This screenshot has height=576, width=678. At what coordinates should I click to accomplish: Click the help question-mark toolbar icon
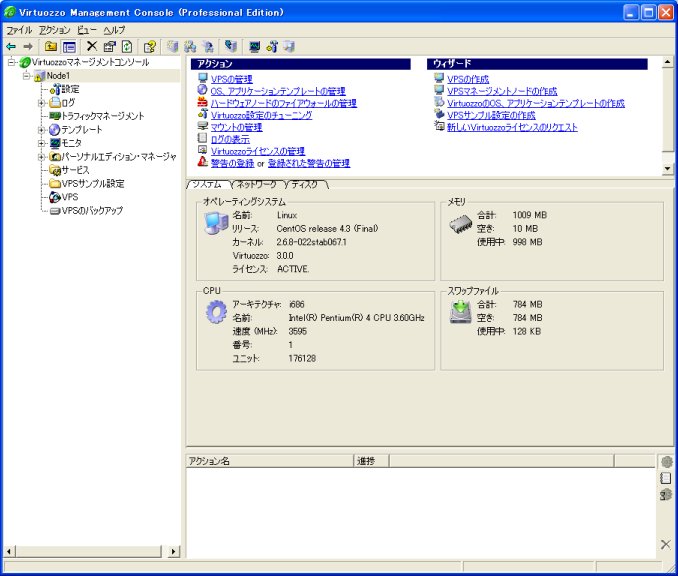coord(150,46)
